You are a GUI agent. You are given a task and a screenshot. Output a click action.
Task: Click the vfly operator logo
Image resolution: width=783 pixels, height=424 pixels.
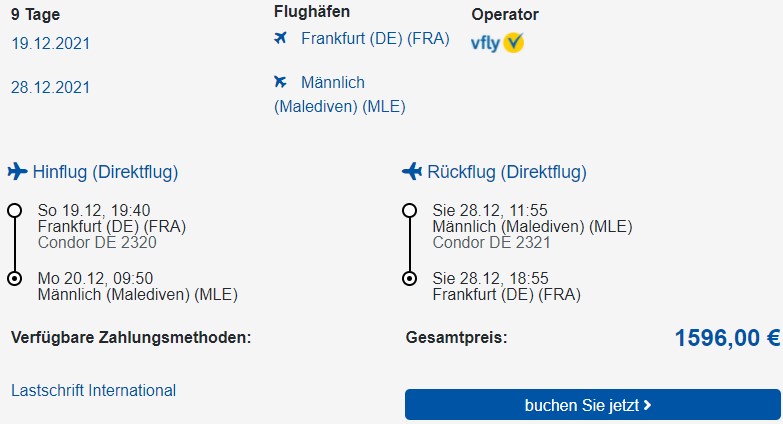[497, 42]
